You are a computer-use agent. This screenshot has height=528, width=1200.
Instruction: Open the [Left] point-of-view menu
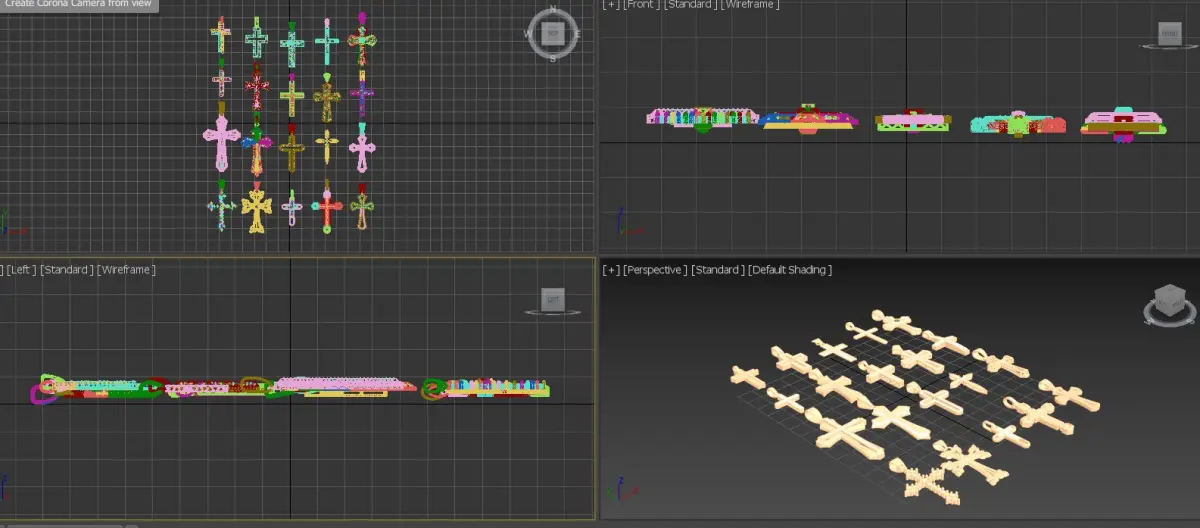22,270
